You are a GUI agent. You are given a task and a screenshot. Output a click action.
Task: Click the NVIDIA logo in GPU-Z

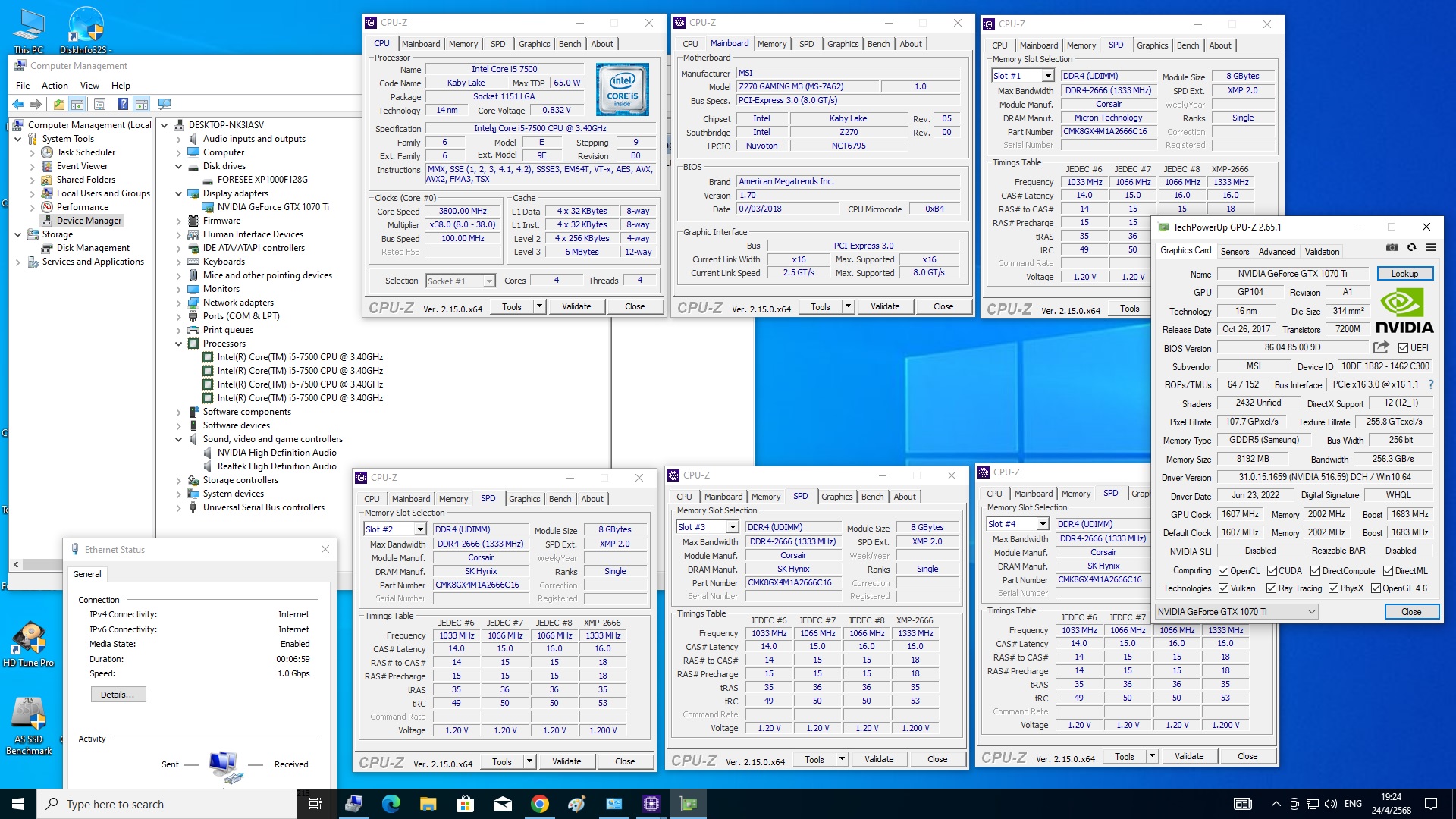point(1404,312)
